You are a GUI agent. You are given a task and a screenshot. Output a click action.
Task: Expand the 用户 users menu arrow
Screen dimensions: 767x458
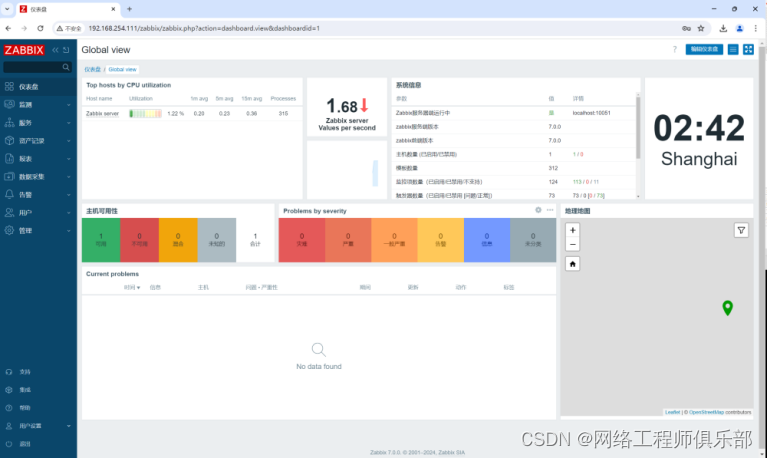68,213
